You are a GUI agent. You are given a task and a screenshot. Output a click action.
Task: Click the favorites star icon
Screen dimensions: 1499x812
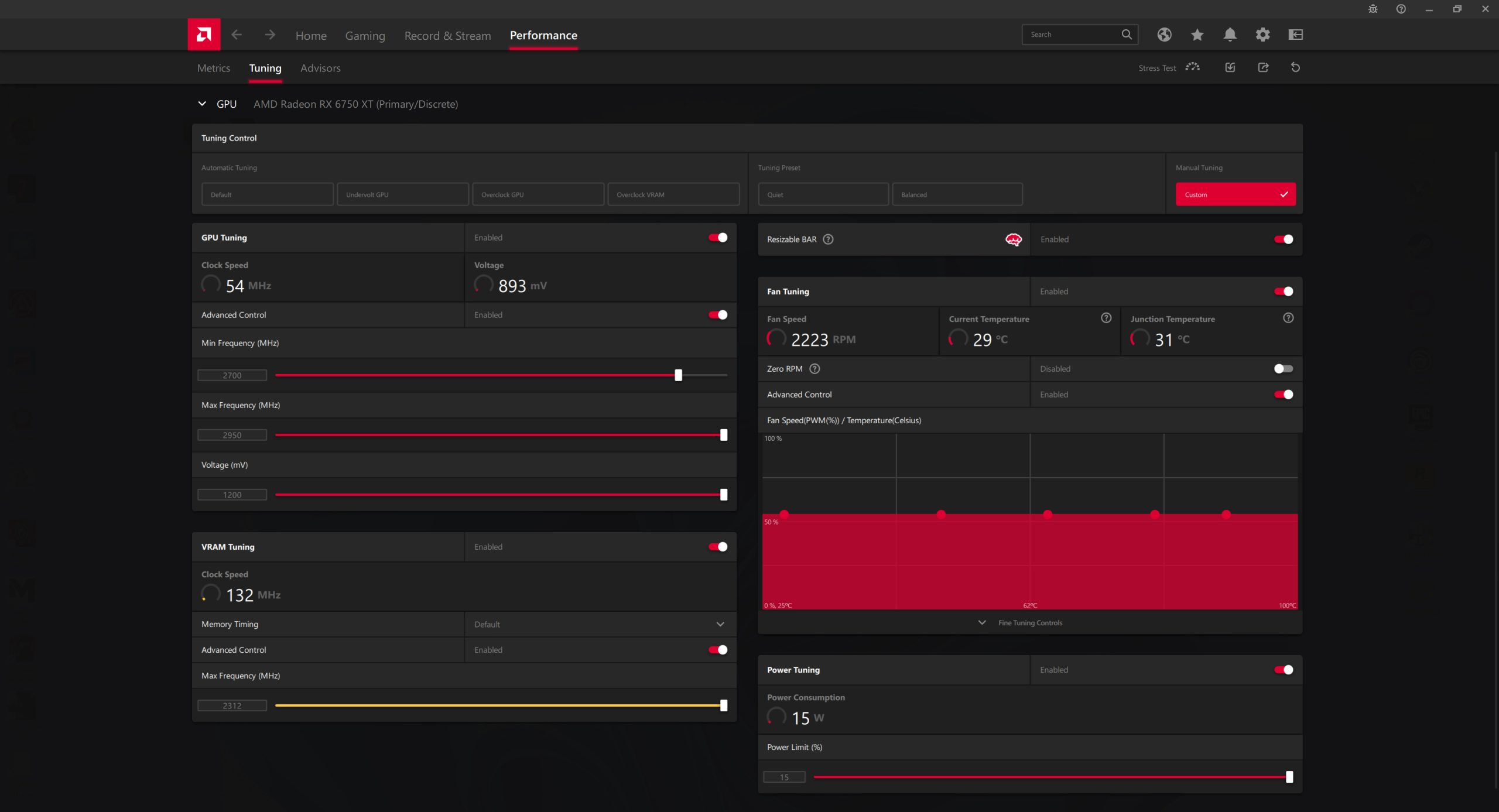click(x=1197, y=35)
